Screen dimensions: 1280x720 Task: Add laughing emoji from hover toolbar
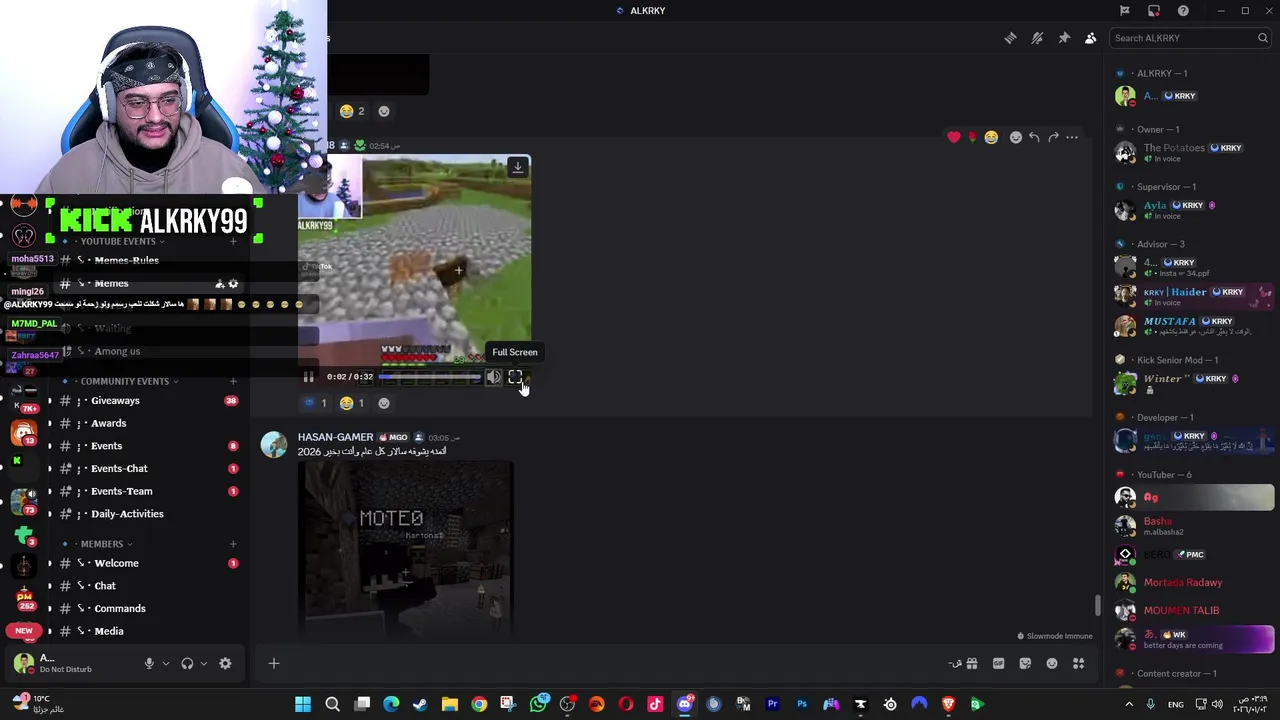click(991, 137)
